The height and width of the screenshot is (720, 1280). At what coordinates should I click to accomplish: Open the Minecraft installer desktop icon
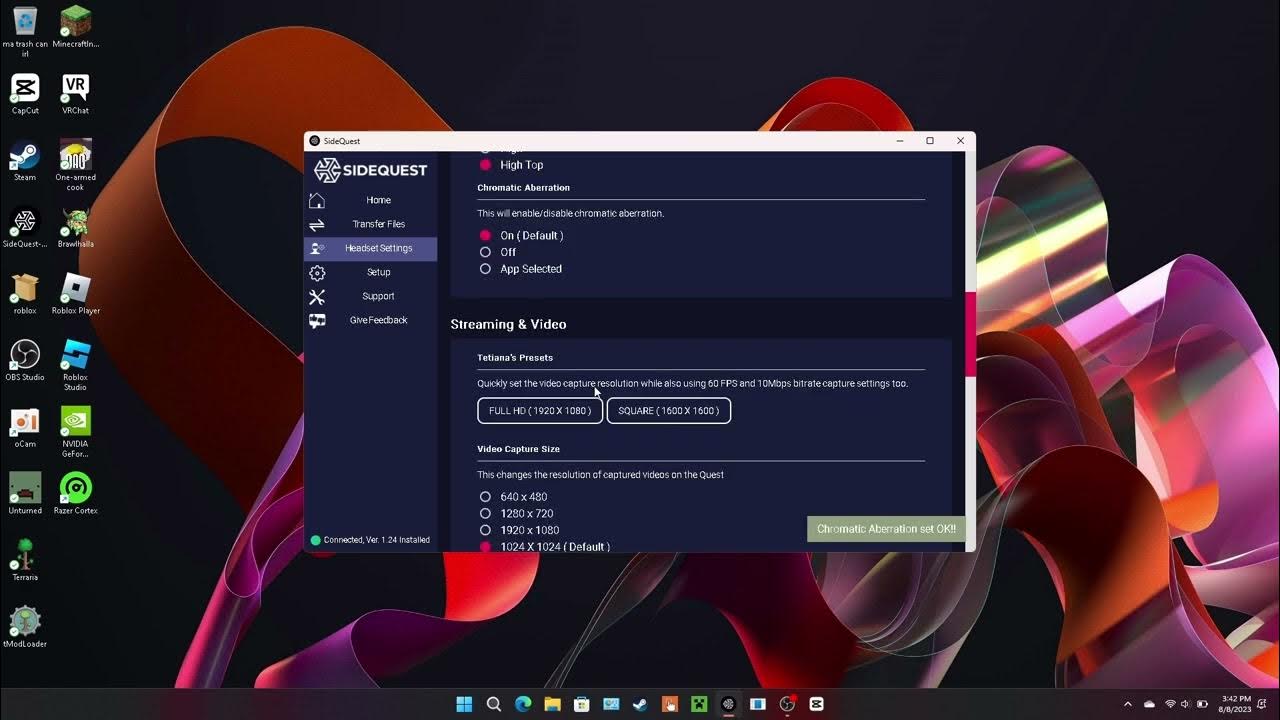pos(76,28)
